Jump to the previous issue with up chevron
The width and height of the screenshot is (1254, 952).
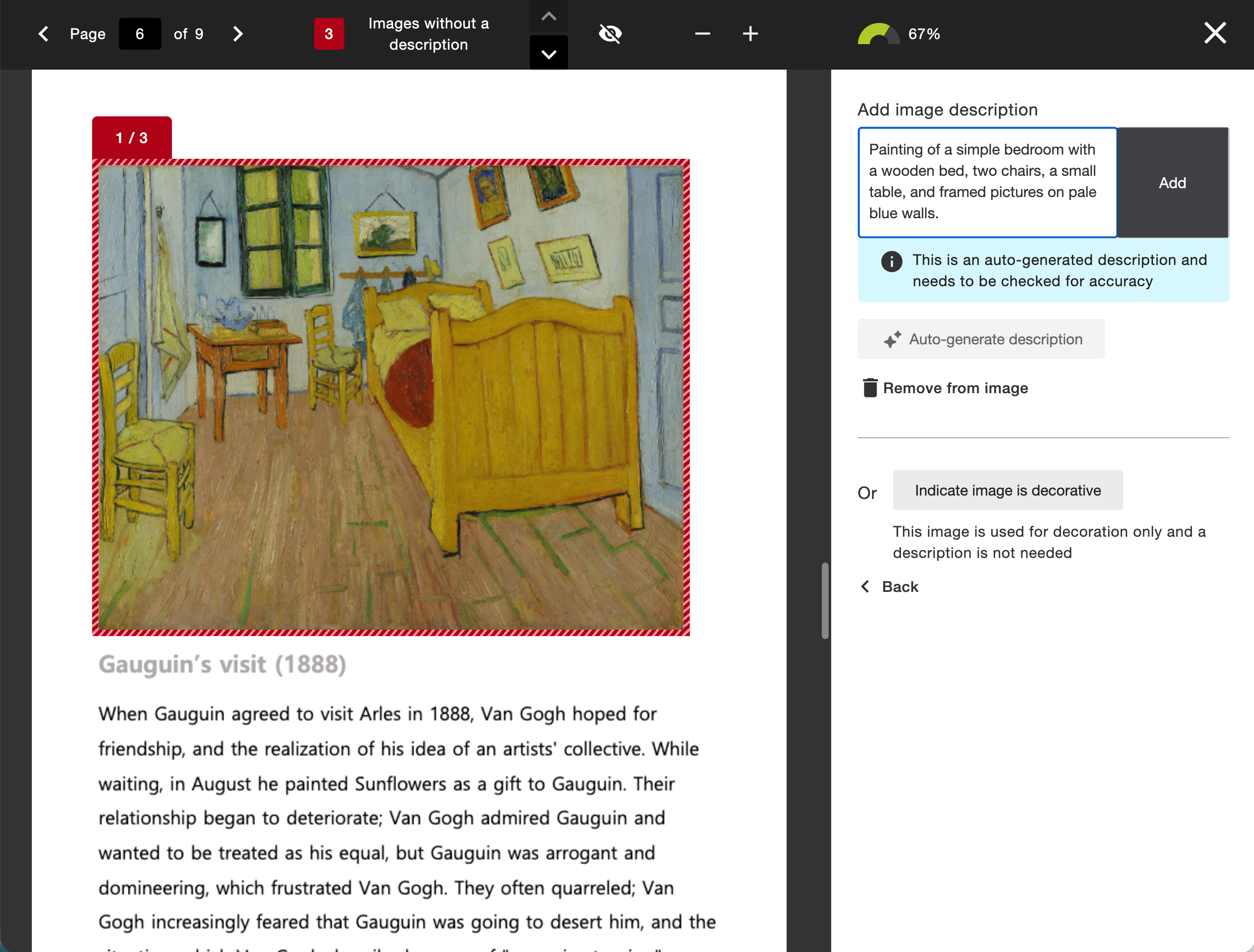coord(548,16)
